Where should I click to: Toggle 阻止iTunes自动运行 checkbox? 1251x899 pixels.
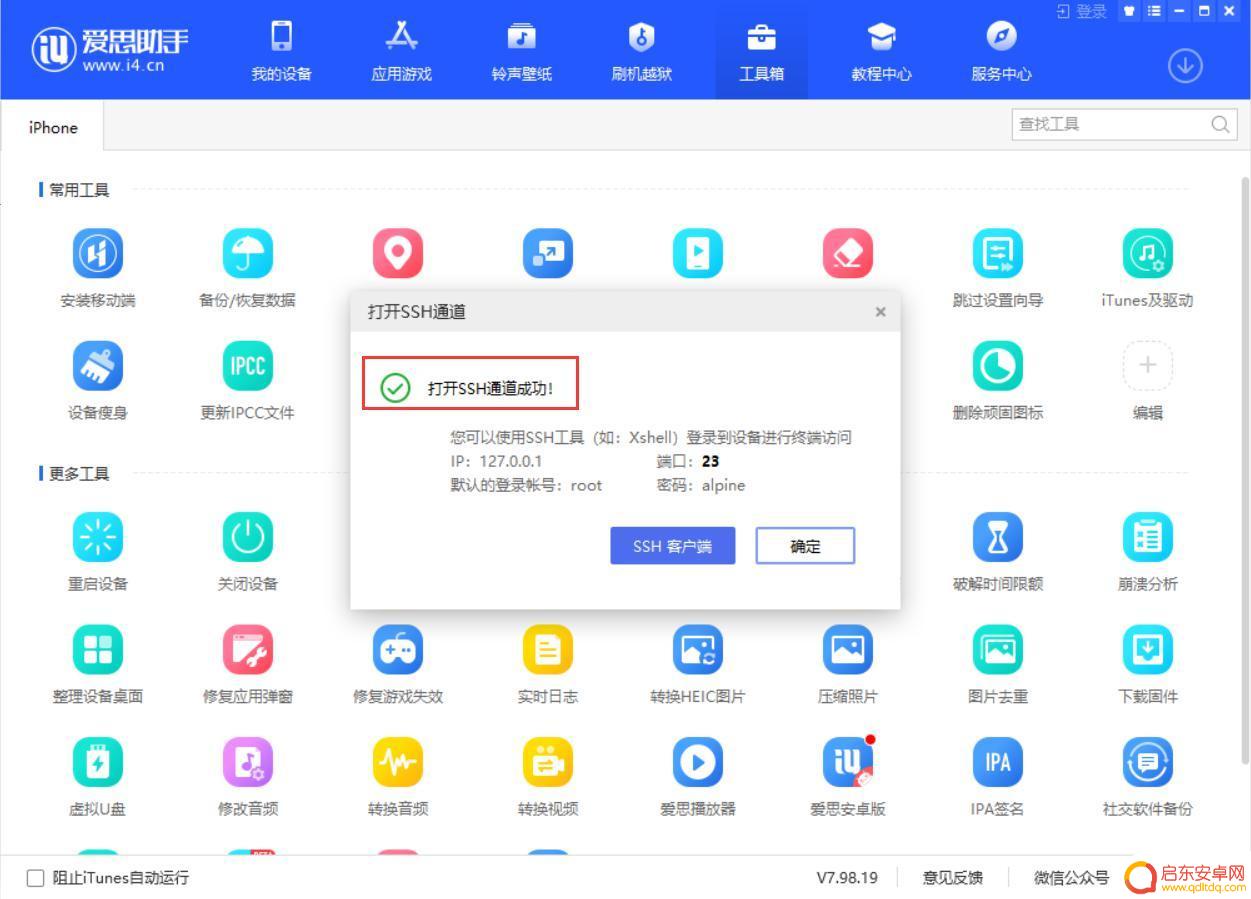[x=36, y=878]
